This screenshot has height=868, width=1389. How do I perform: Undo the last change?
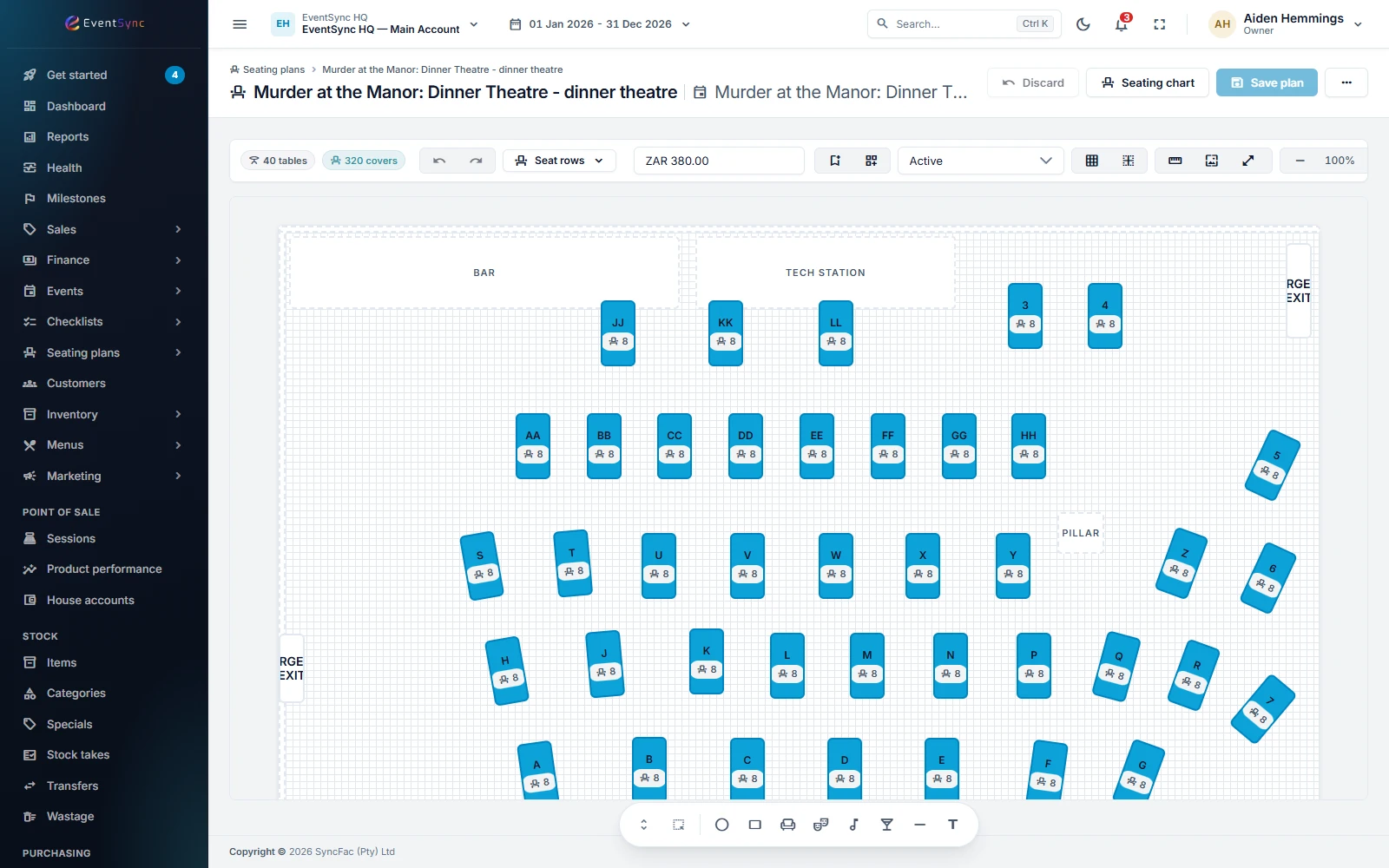(439, 161)
